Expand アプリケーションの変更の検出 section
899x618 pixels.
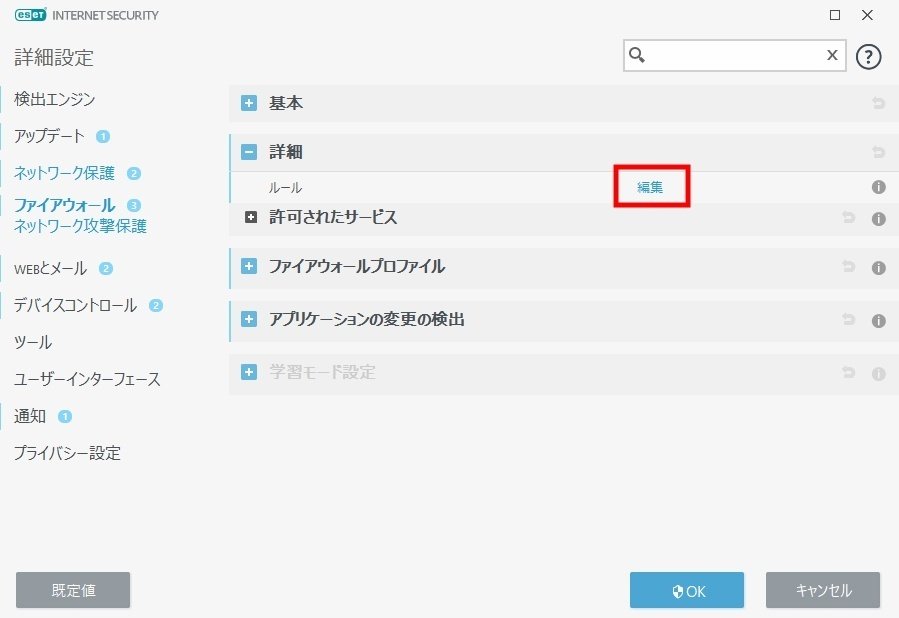tap(249, 319)
